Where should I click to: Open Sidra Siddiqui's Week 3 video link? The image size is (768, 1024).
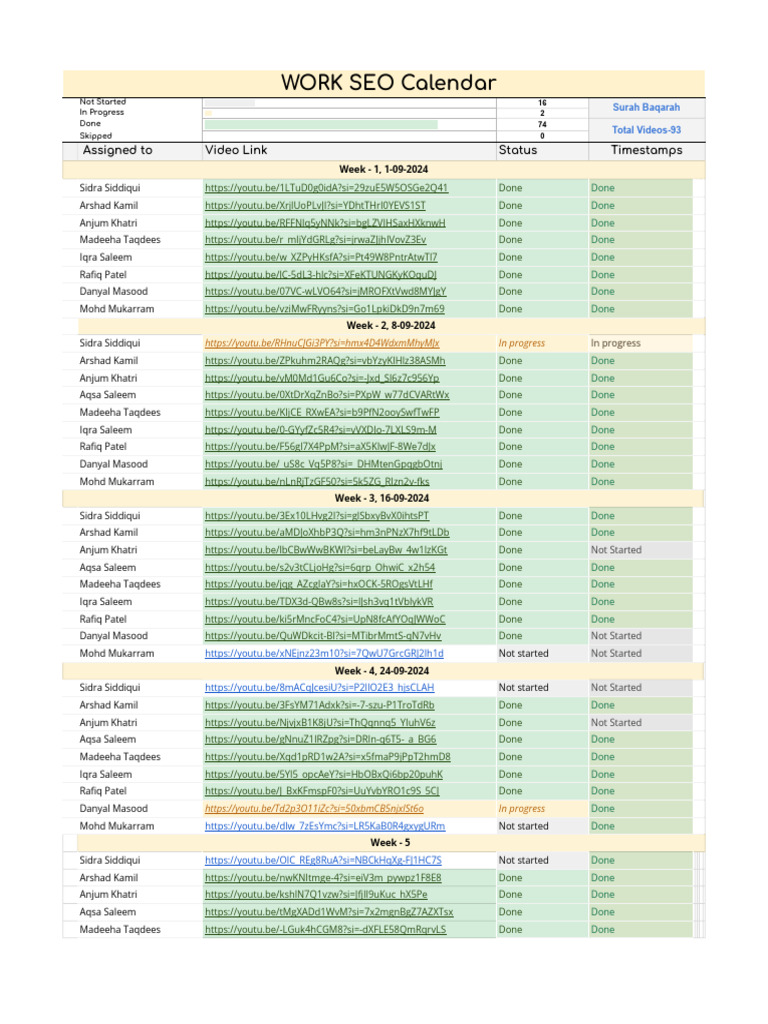[317, 516]
